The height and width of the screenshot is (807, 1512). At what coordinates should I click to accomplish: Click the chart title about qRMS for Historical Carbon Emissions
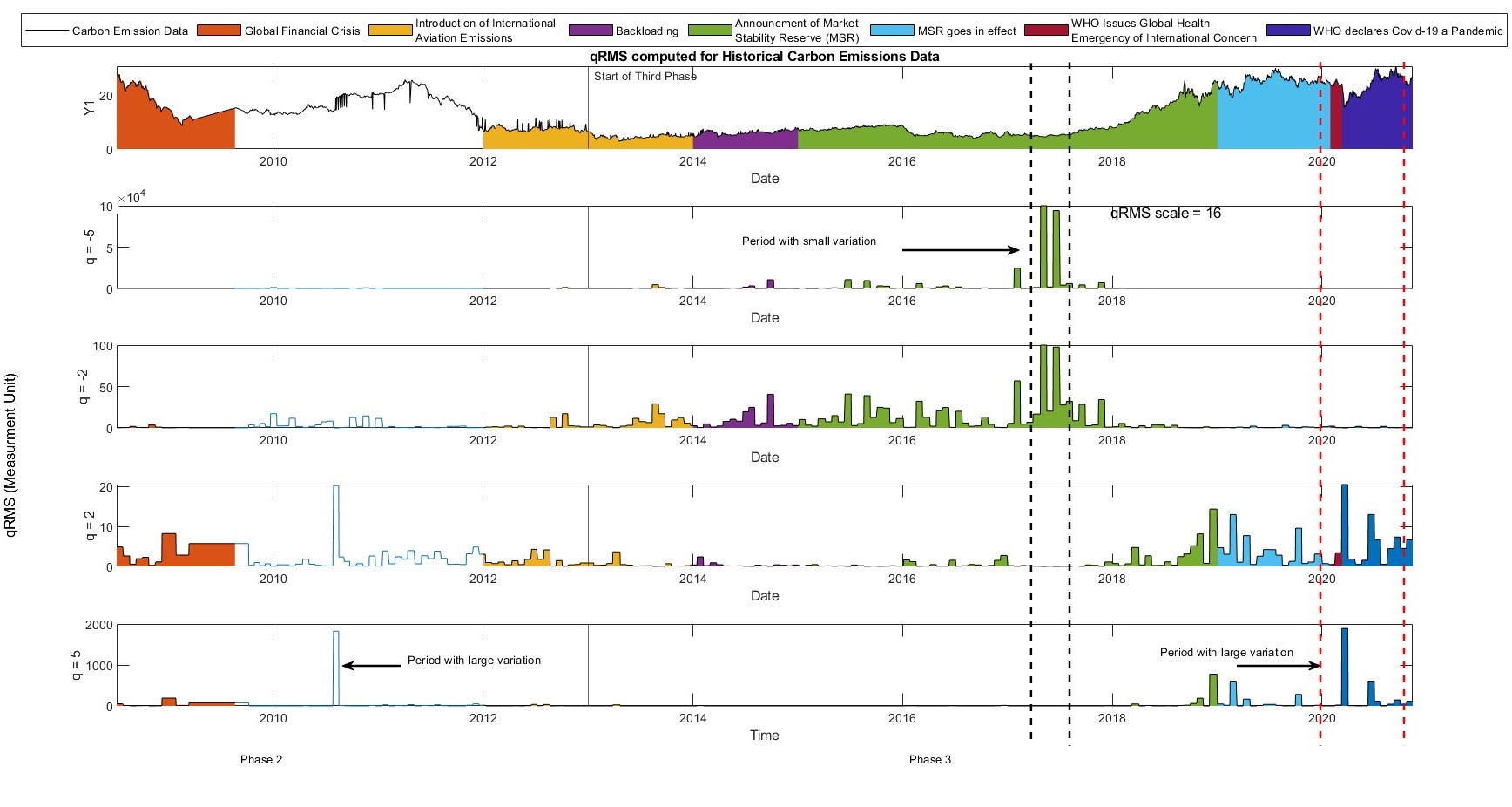click(x=764, y=57)
